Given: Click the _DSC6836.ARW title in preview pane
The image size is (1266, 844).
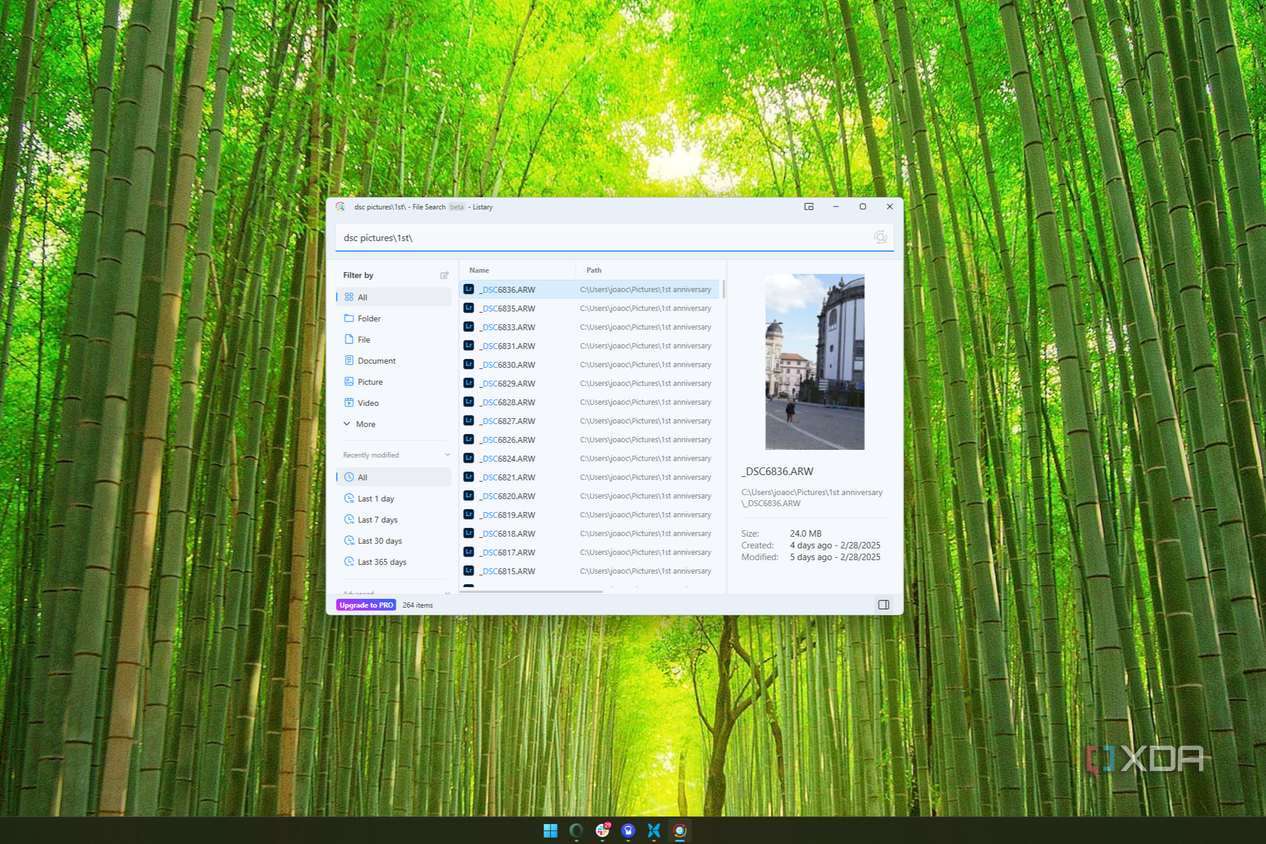Looking at the screenshot, I should [x=777, y=471].
